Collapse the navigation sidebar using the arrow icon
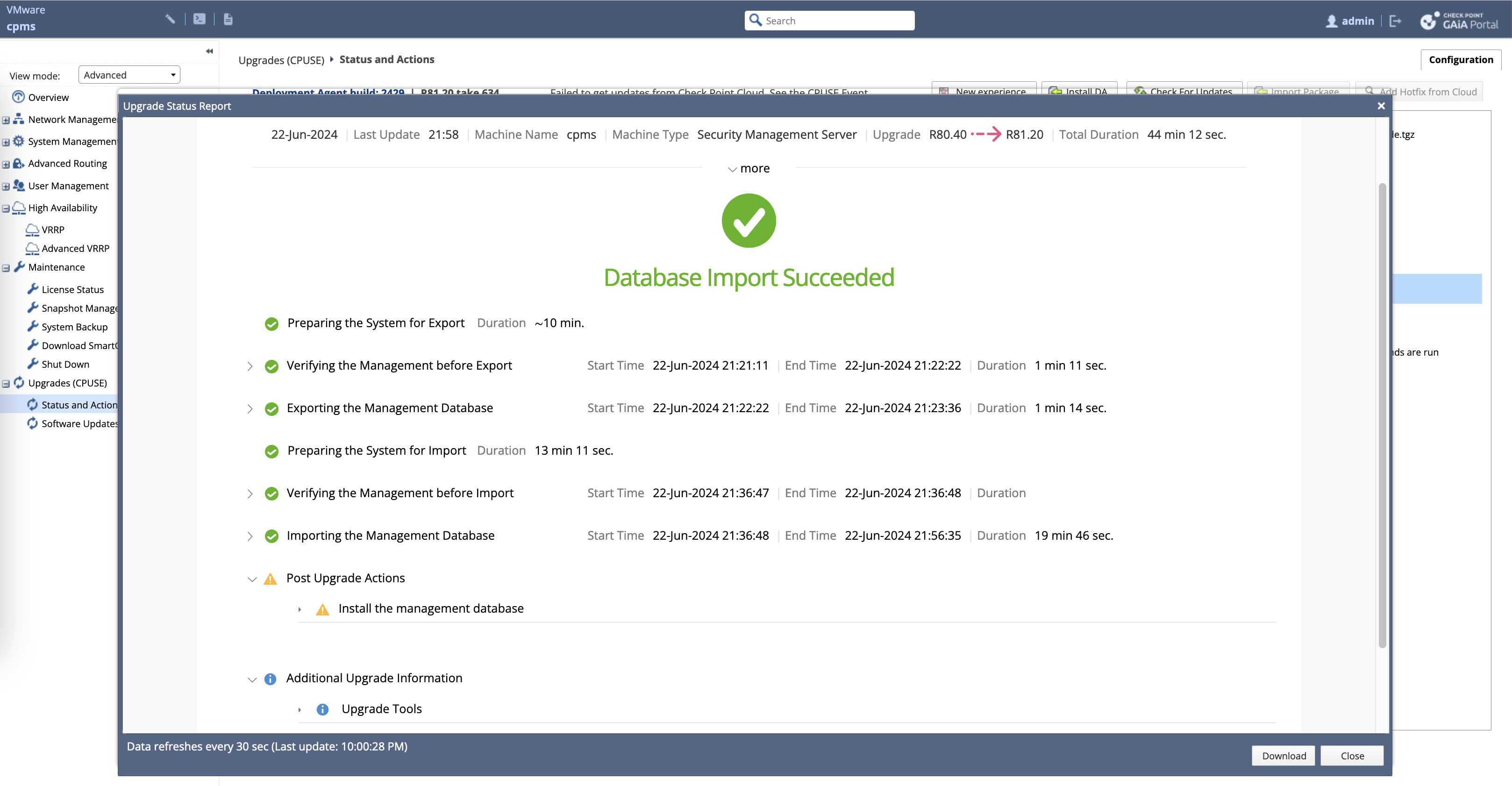Screen dimensions: 1512x786 click(209, 51)
